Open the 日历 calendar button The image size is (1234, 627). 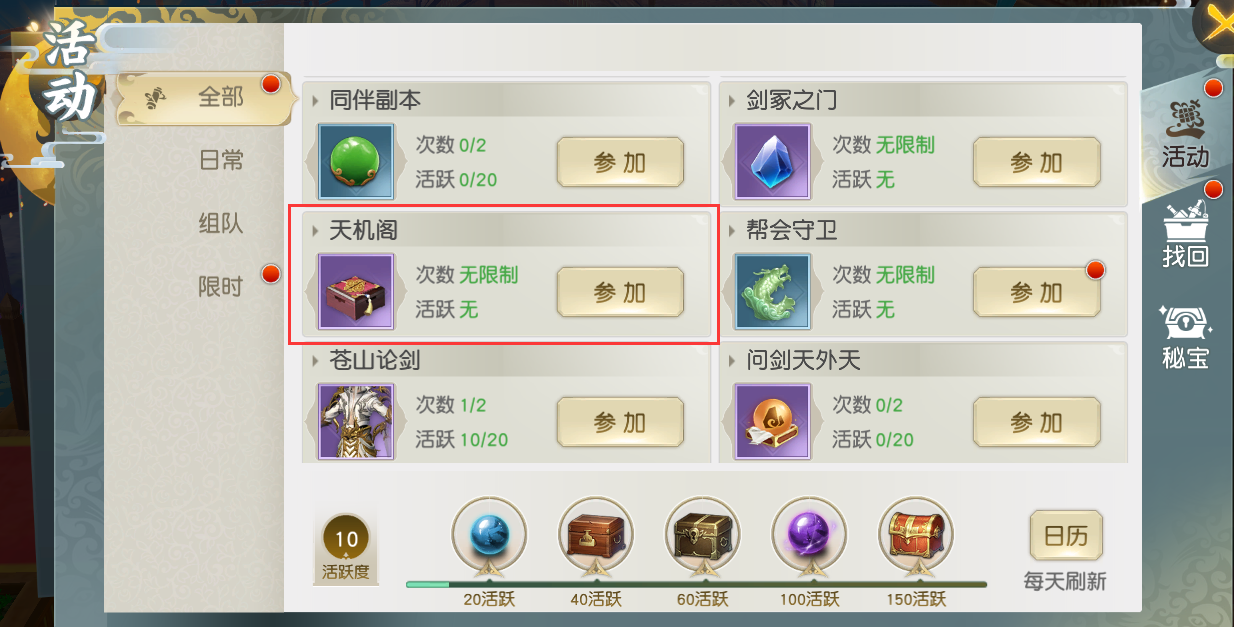click(1066, 536)
